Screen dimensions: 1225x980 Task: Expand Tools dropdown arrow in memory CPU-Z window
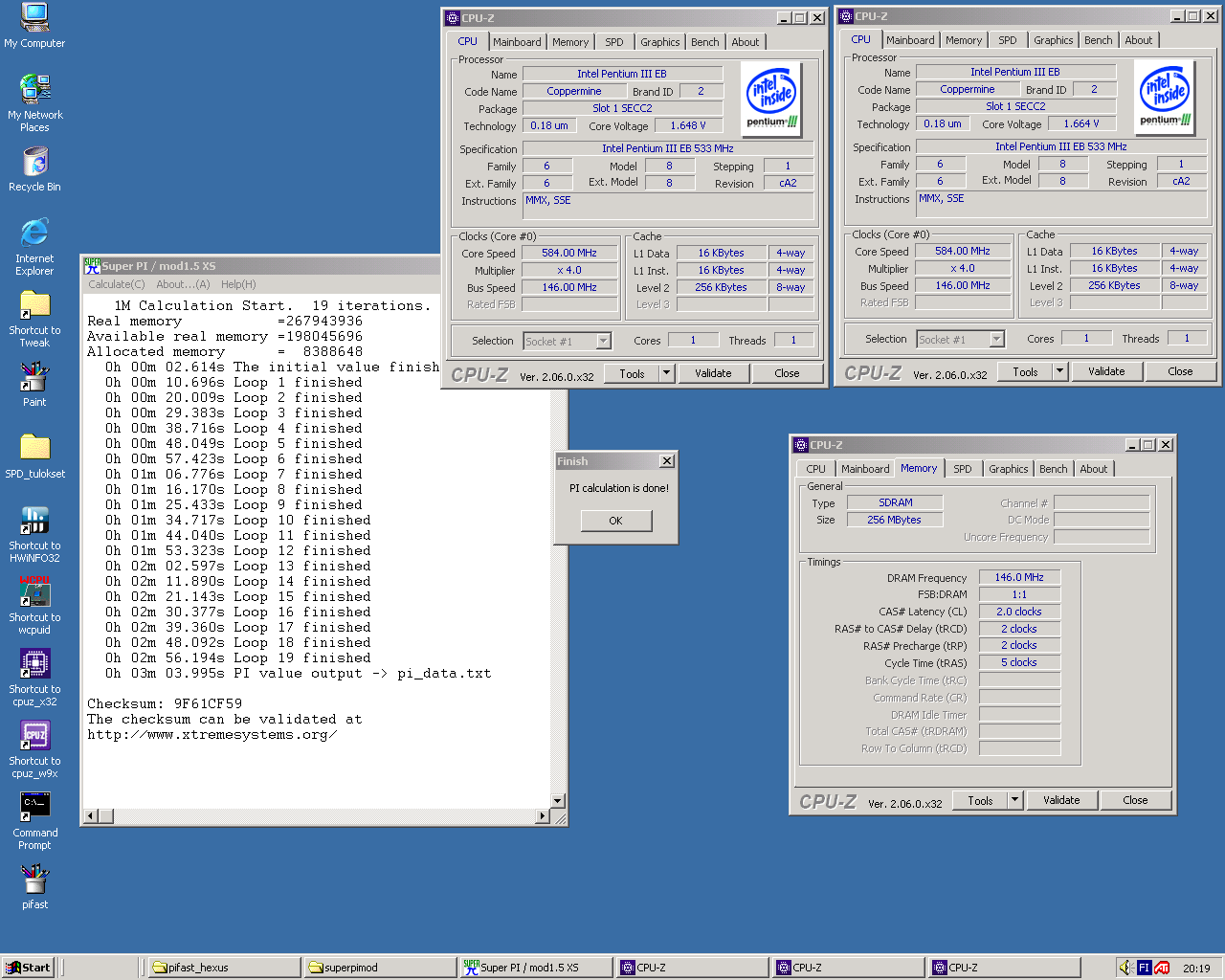(1015, 800)
